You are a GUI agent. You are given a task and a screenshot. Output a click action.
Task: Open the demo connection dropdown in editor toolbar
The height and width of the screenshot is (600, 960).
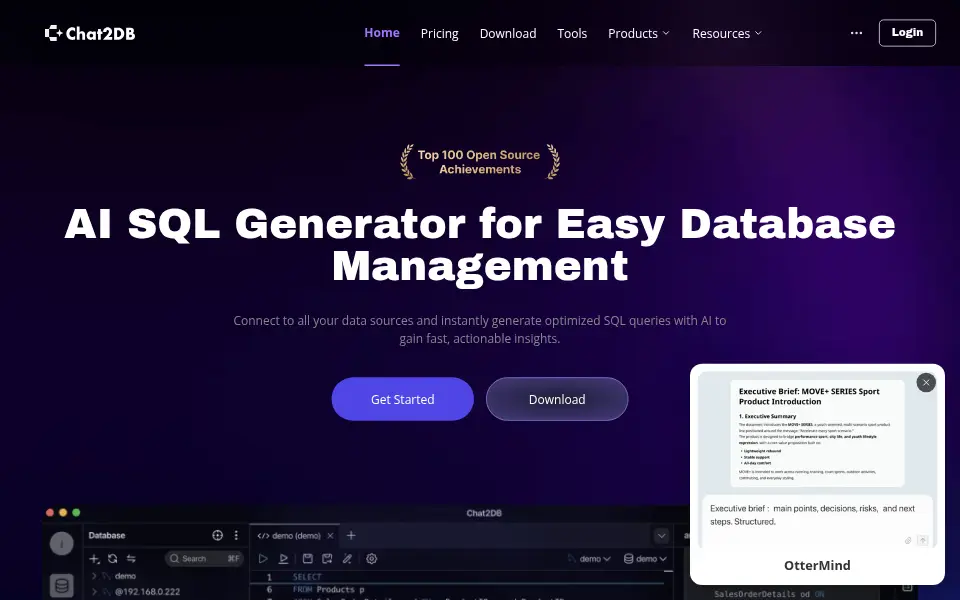click(589, 558)
